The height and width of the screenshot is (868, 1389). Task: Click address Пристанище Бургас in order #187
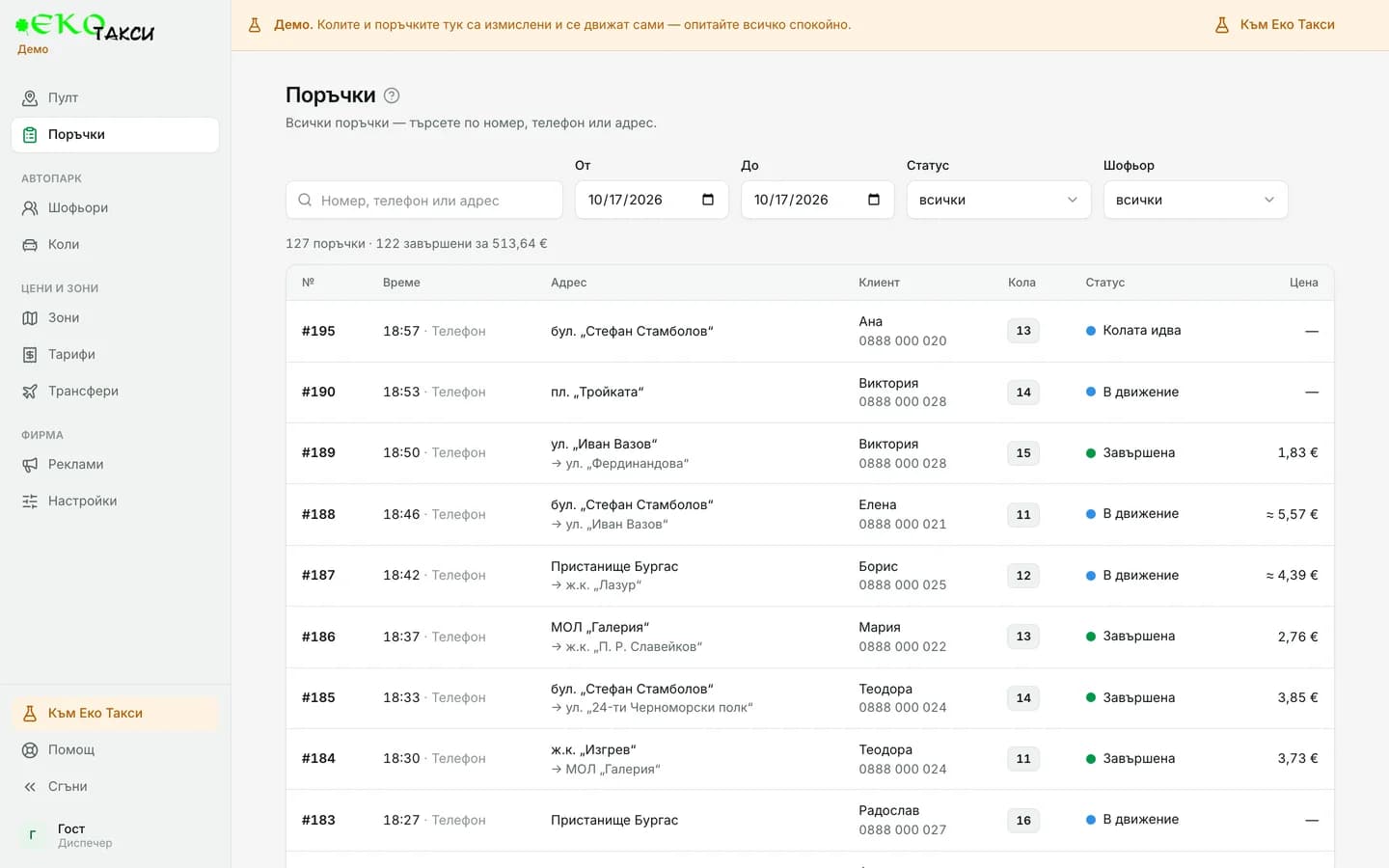tap(614, 566)
